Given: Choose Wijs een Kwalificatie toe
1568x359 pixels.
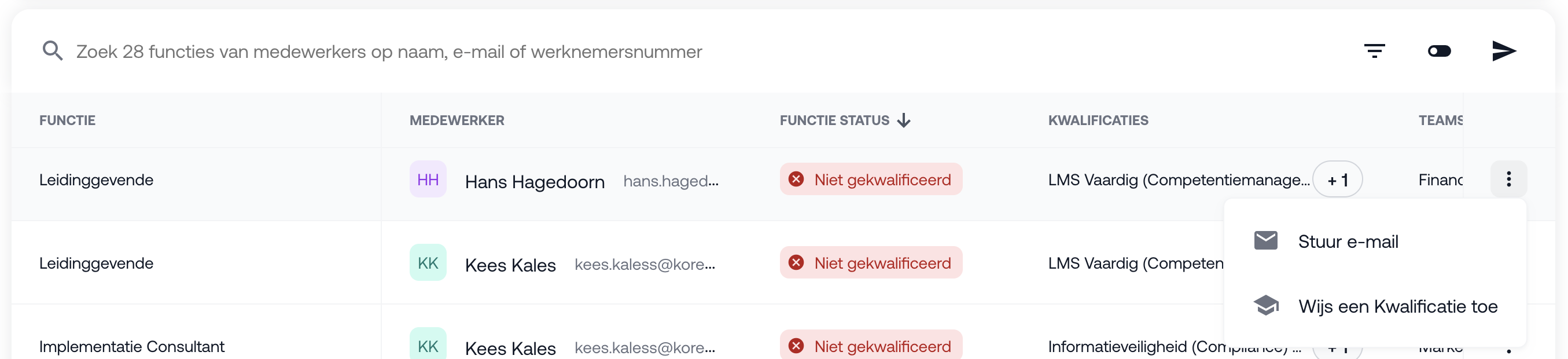Looking at the screenshot, I should point(1397,306).
